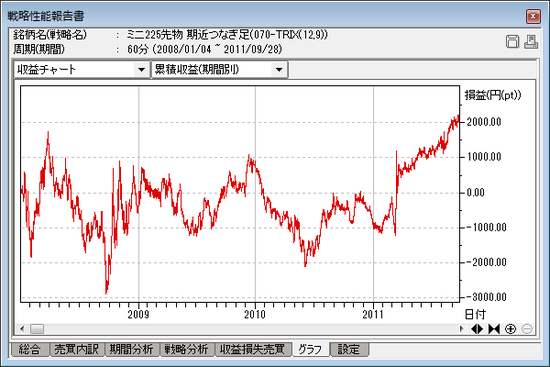Close the 戦略性能報告書 window
Image resolution: width=550 pixels, height=367 pixels.
(533, 16)
